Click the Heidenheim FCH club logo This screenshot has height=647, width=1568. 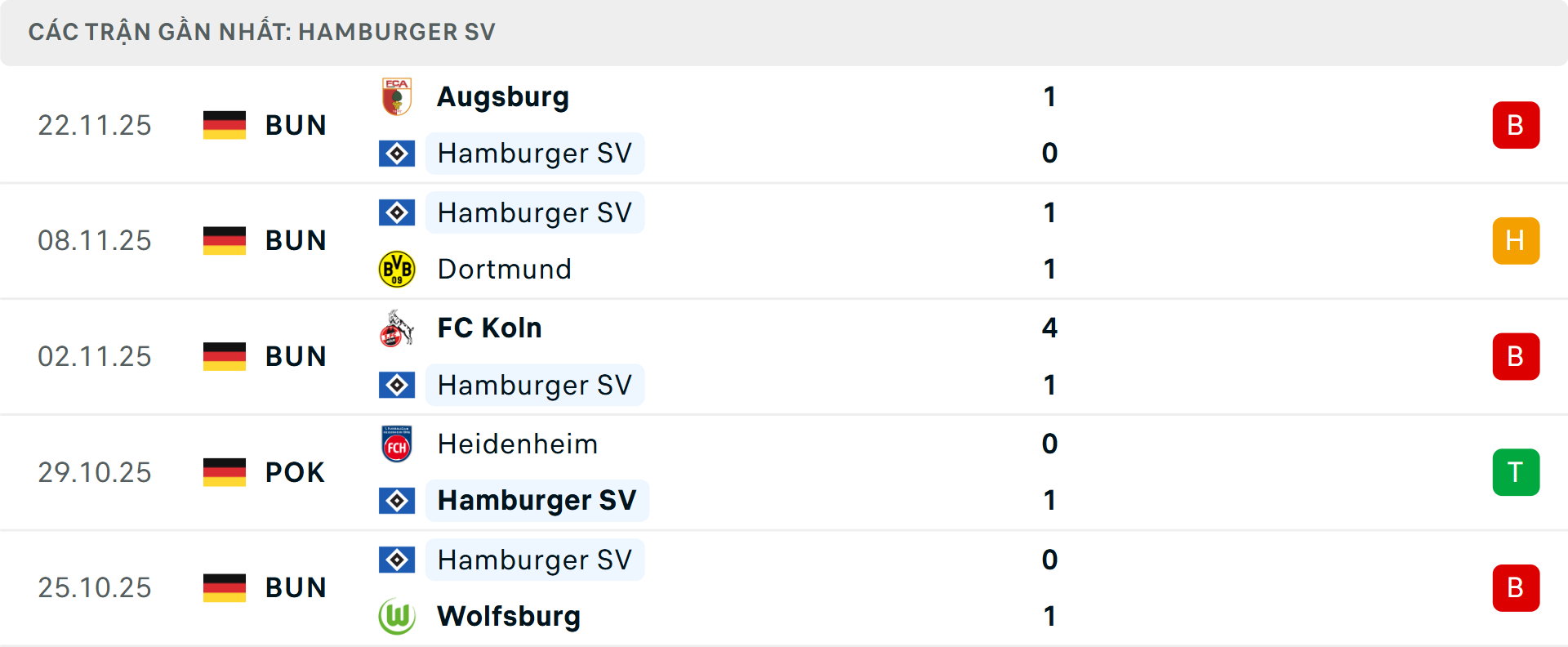click(397, 444)
